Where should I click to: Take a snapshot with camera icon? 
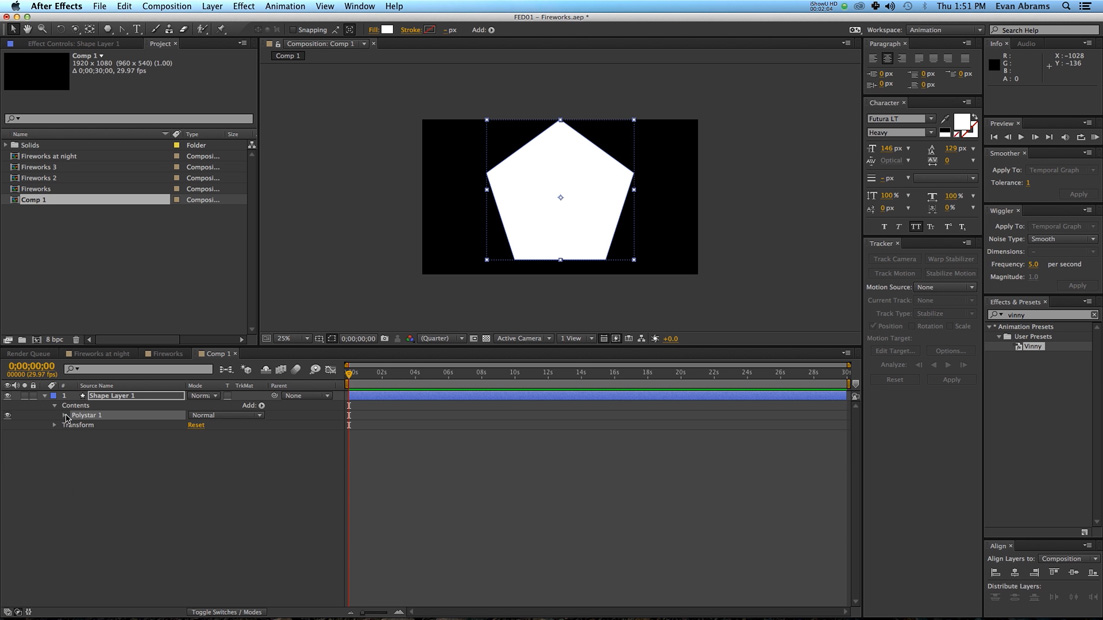point(385,339)
